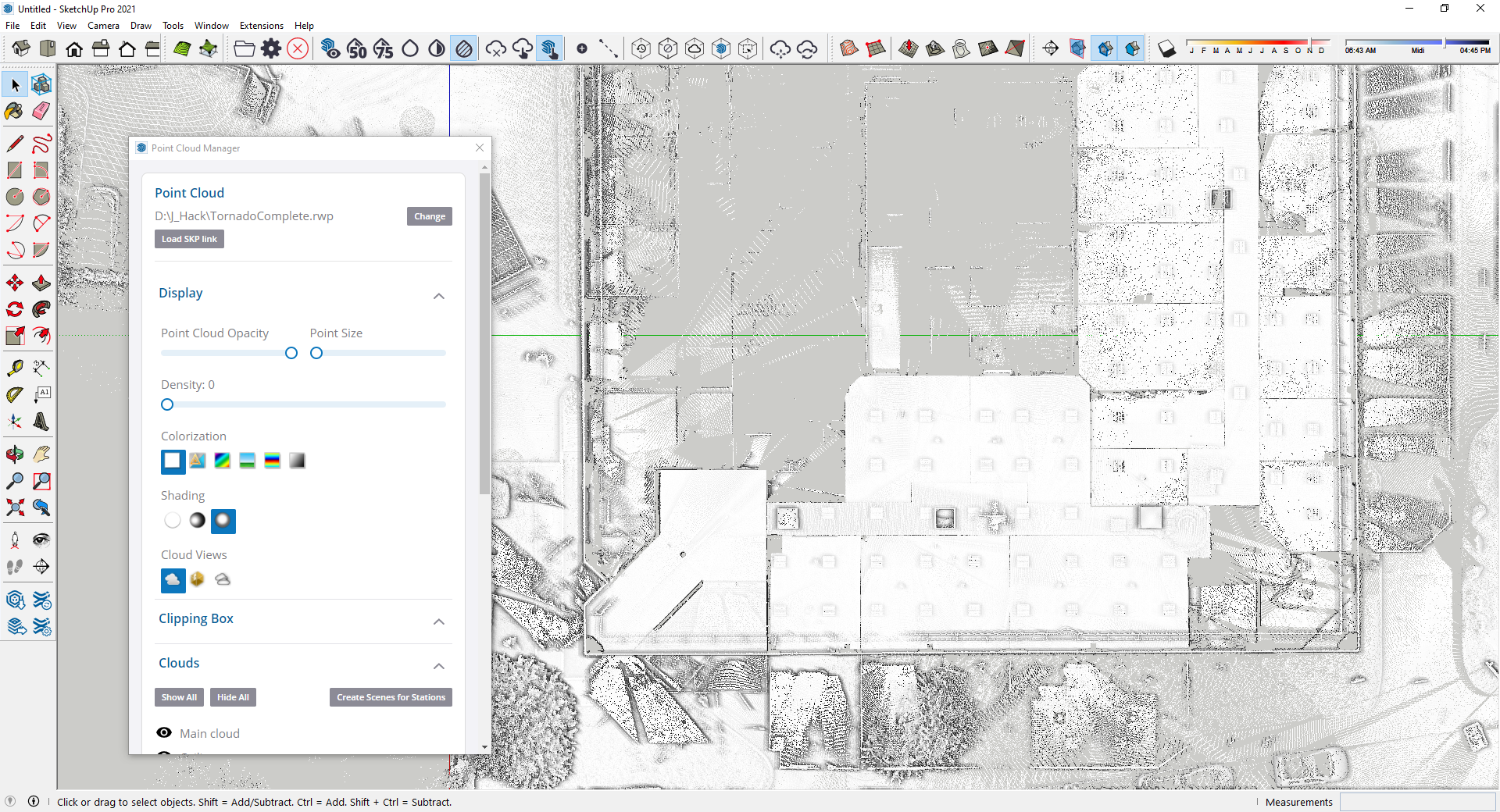
Task: Click the Change point cloud button
Action: (430, 216)
